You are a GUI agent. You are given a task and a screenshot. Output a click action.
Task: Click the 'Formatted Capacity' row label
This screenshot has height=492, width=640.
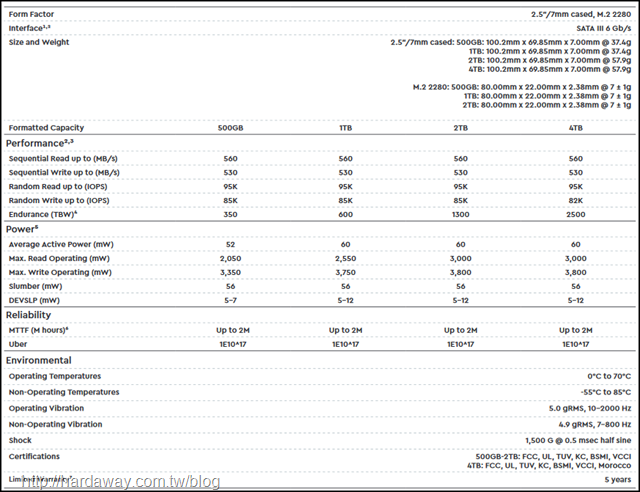[46, 127]
